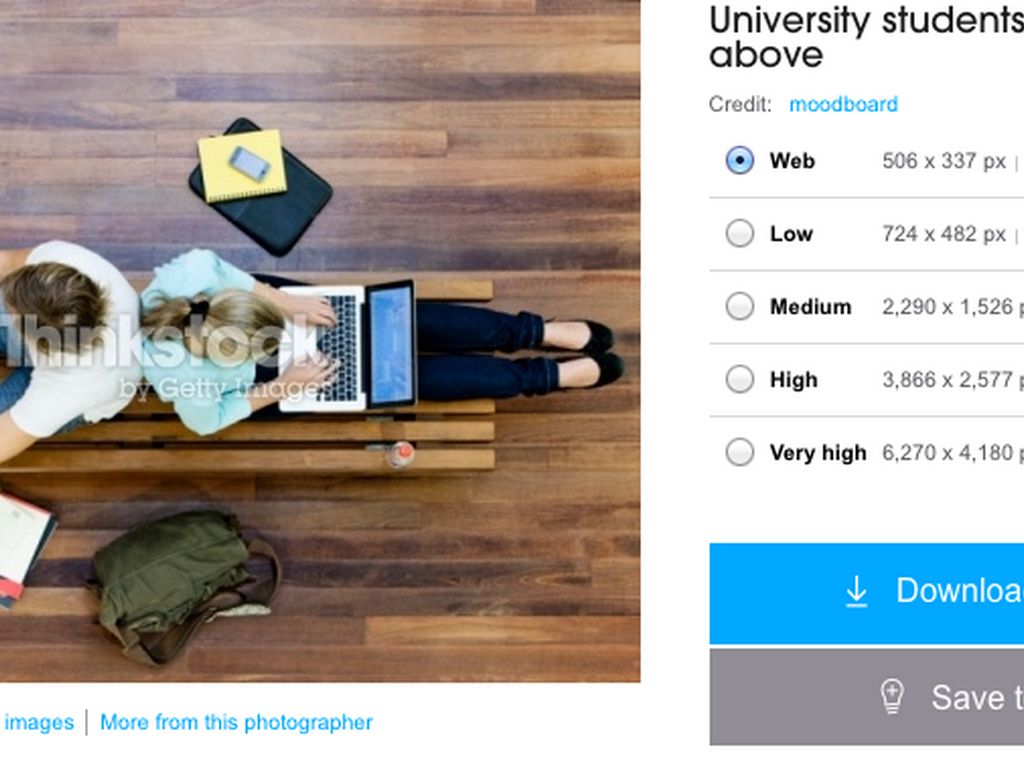Click the 2,290 x 1,526 dimensions text

tap(950, 307)
